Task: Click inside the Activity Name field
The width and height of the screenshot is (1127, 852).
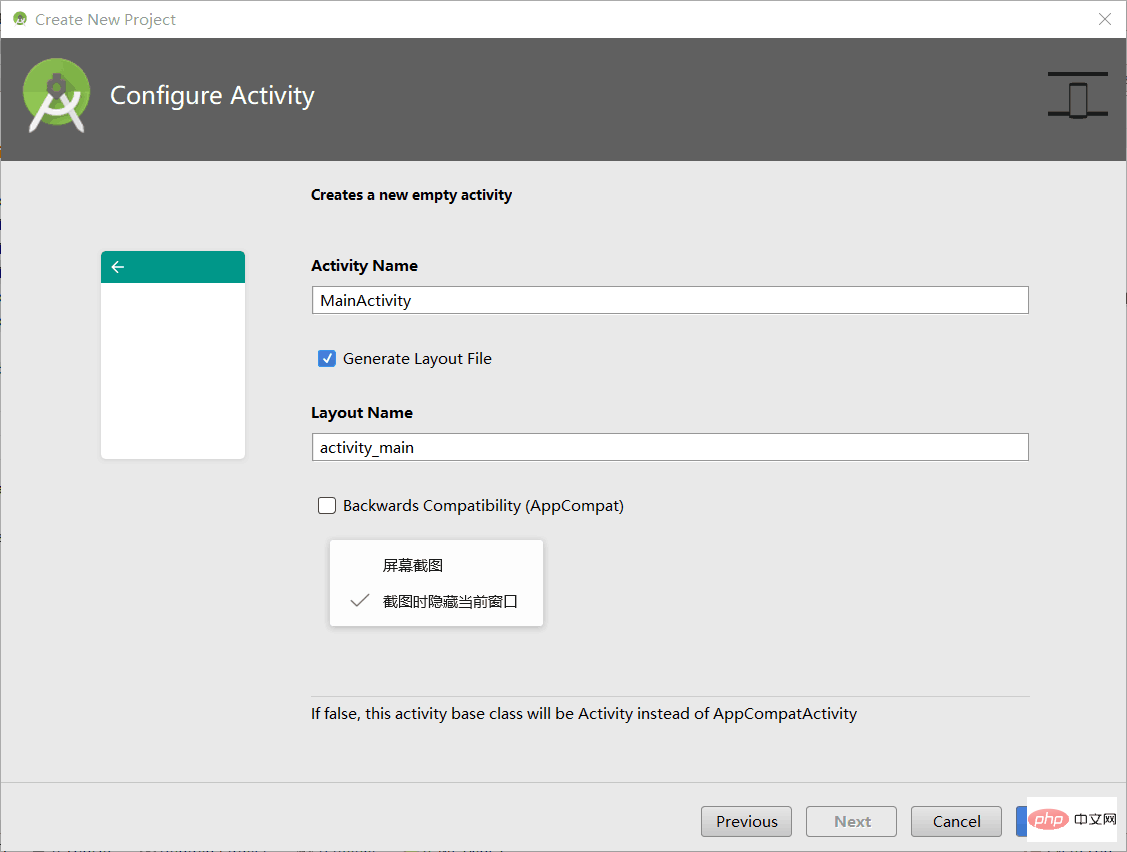Action: tap(669, 299)
